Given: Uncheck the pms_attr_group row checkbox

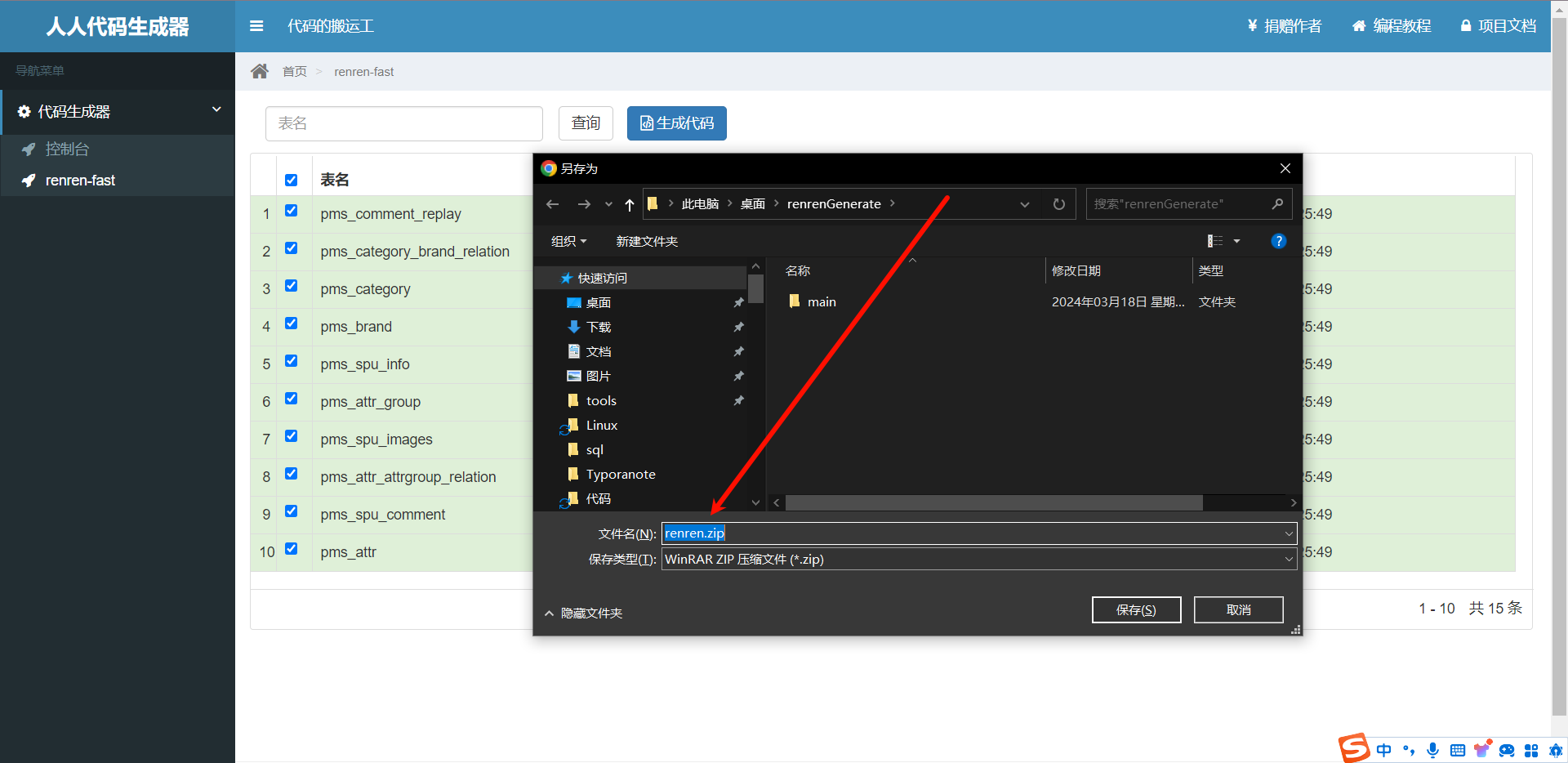Looking at the screenshot, I should [x=292, y=399].
